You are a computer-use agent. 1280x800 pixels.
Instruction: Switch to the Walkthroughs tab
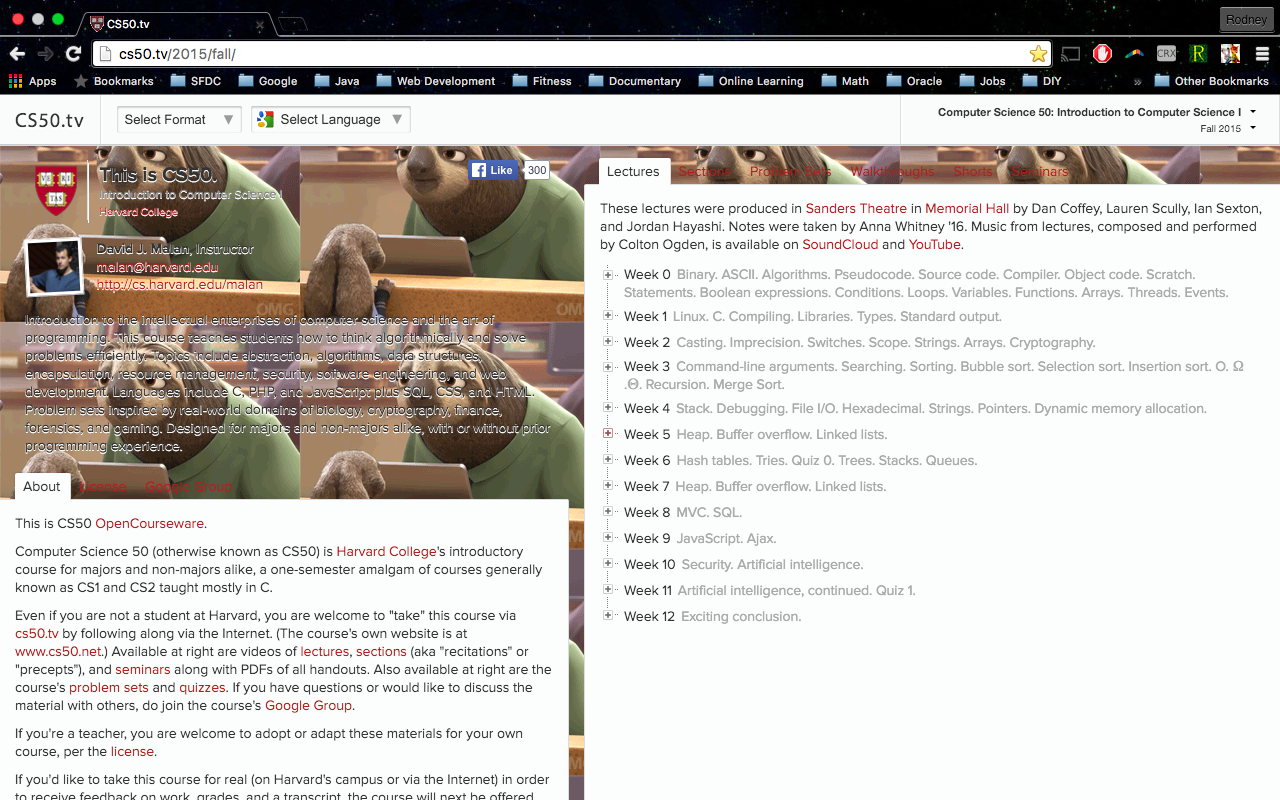(892, 172)
